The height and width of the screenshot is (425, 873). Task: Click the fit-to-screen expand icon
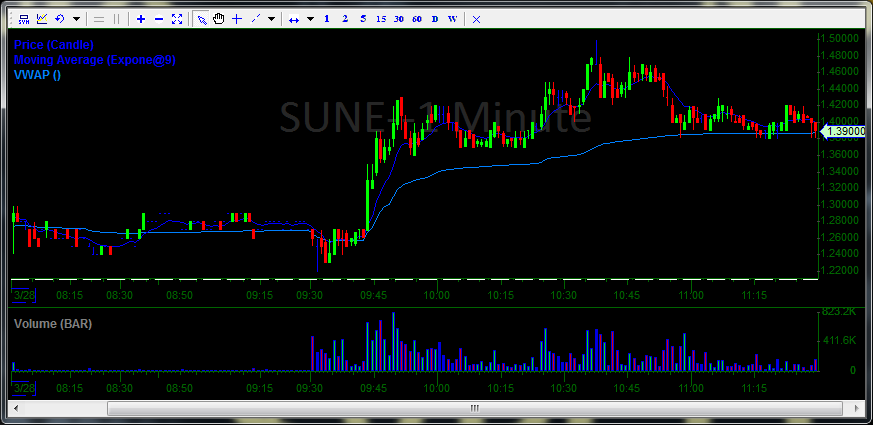click(177, 19)
